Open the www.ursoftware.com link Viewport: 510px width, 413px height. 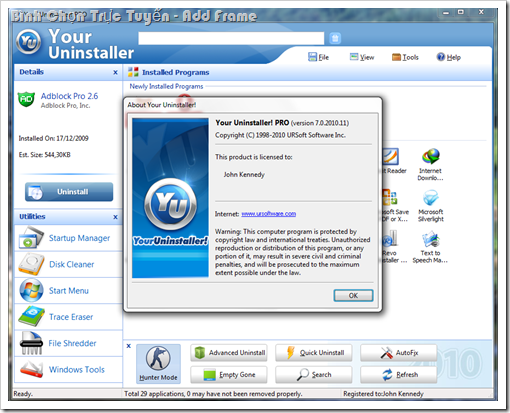tap(269, 214)
